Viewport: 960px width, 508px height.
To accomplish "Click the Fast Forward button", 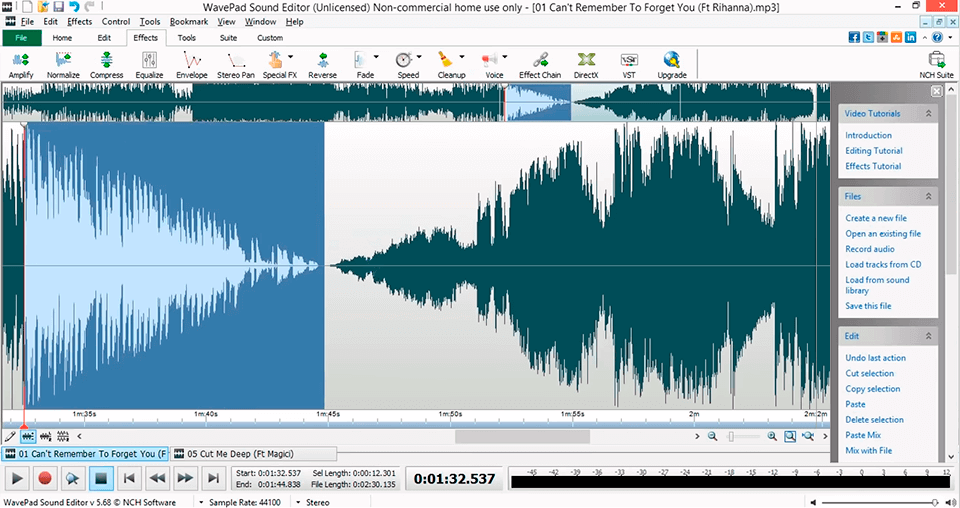I will pos(185,479).
